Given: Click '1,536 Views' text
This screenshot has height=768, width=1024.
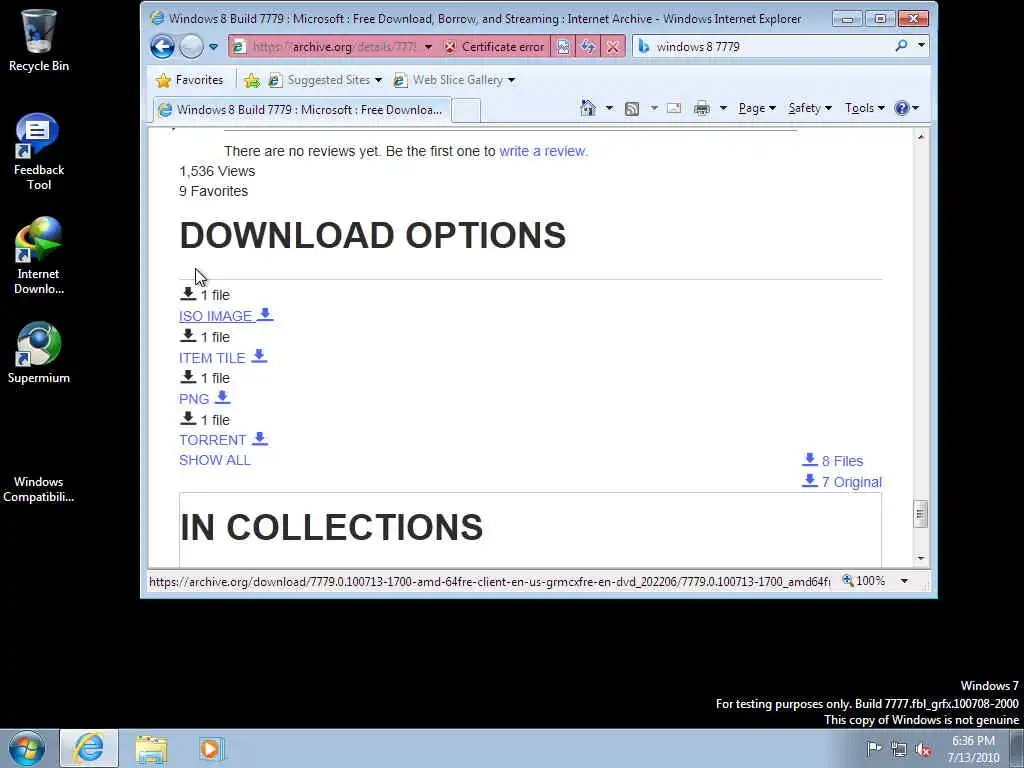Looking at the screenshot, I should click(x=217, y=171).
